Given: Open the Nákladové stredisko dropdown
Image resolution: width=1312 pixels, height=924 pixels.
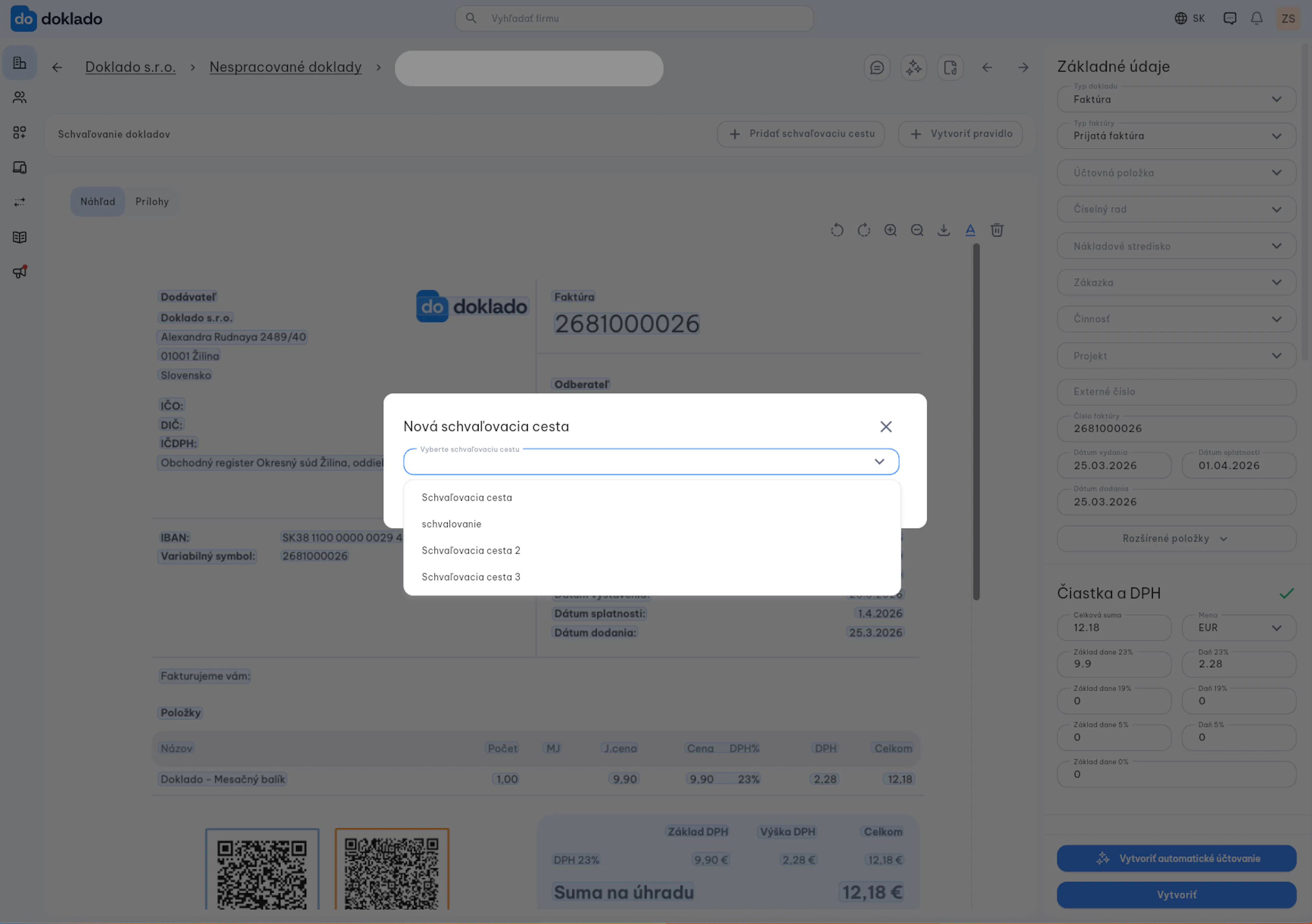Looking at the screenshot, I should click(x=1176, y=246).
